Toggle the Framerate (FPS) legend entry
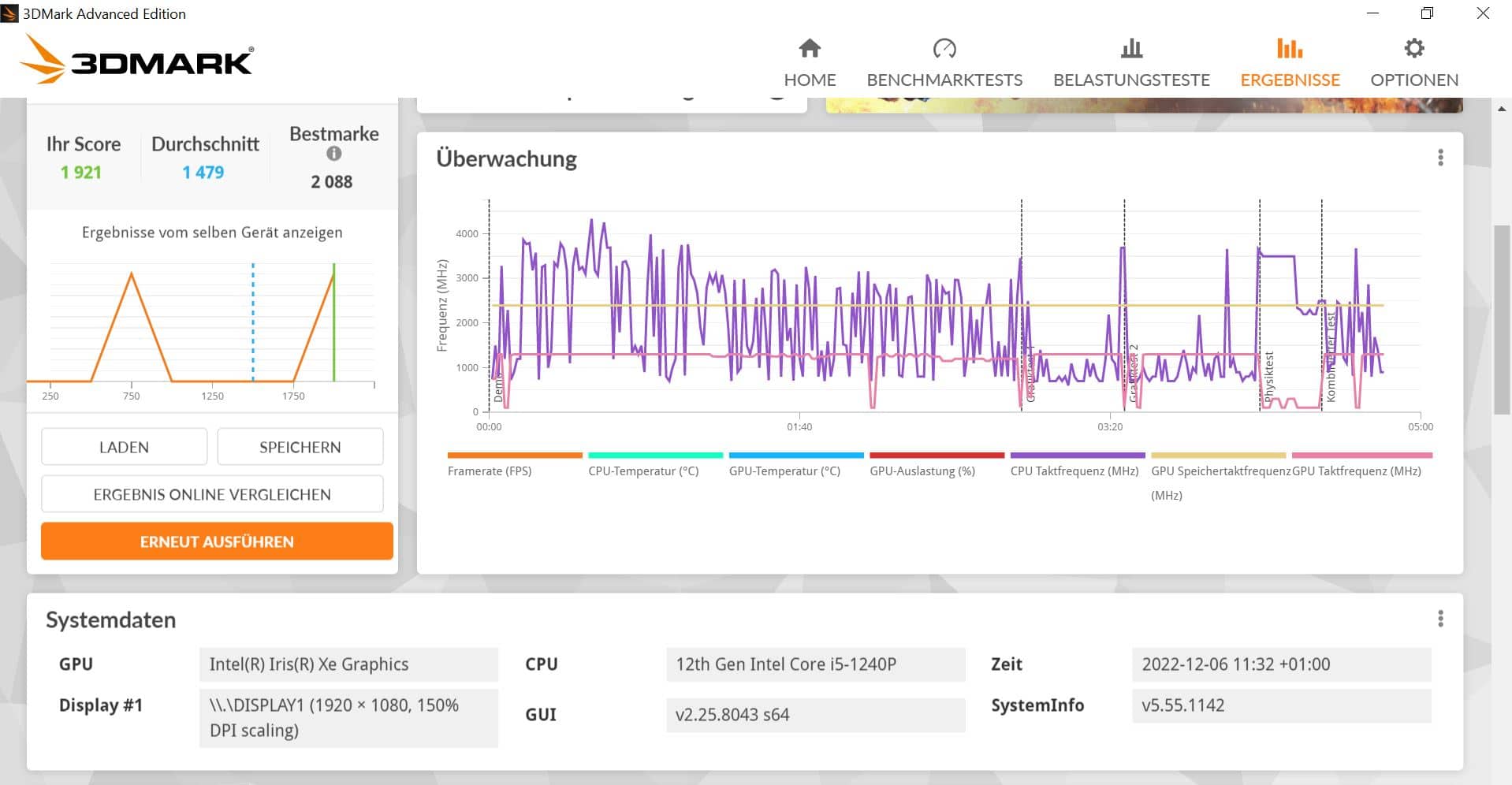1512x785 pixels. point(490,471)
